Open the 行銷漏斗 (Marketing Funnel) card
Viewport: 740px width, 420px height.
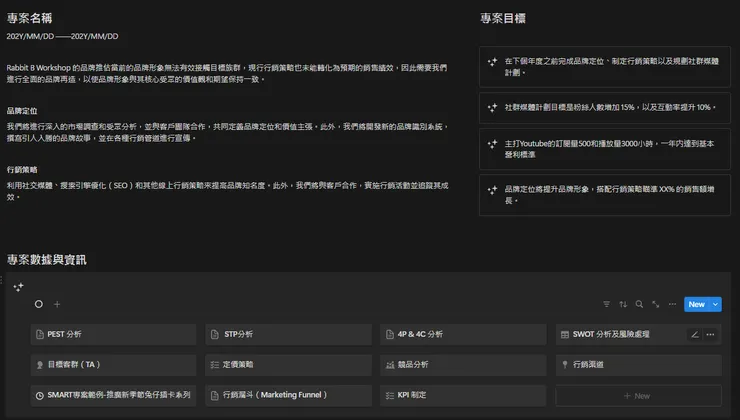pyautogui.click(x=288, y=395)
